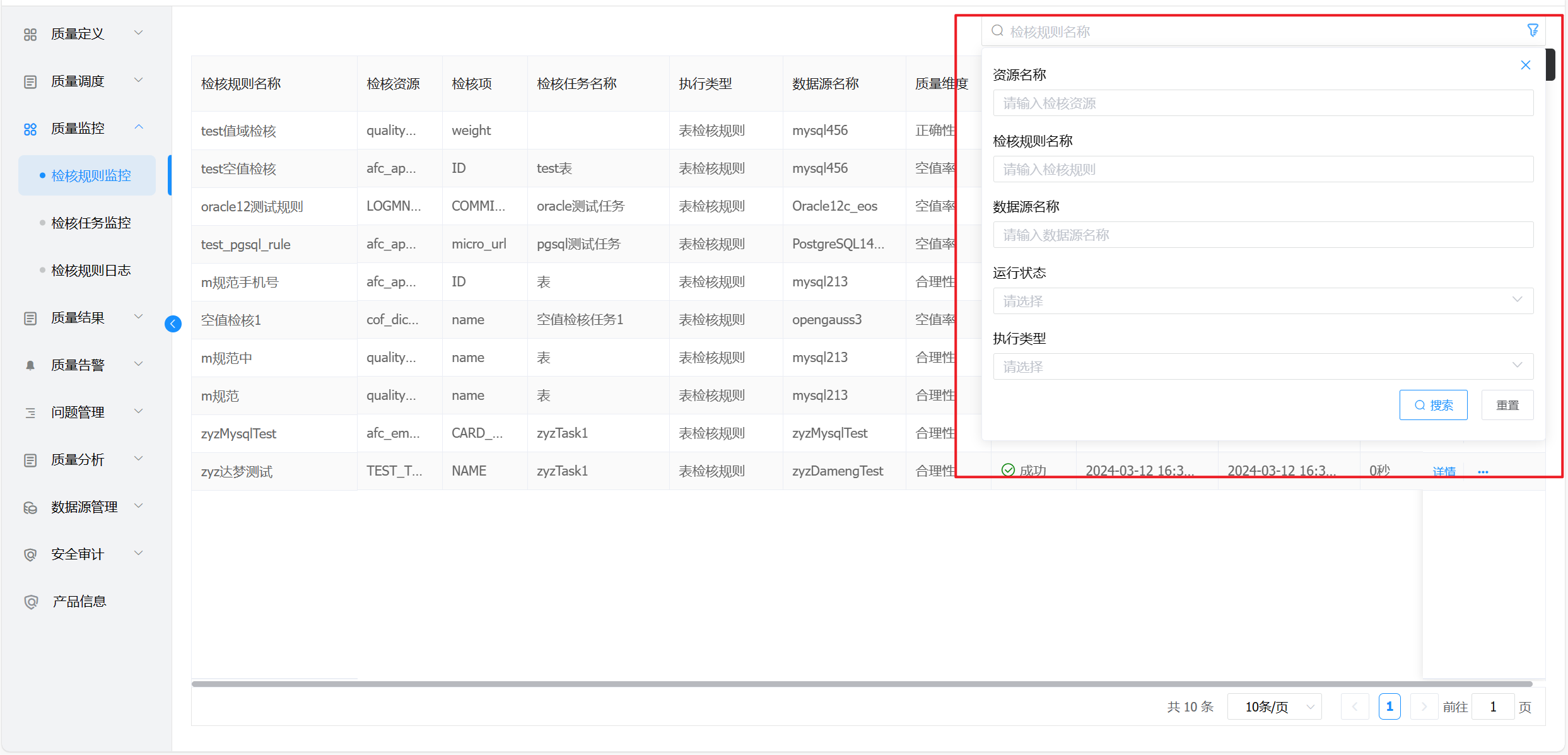Click the blue sidebar collapse arrow

173,324
